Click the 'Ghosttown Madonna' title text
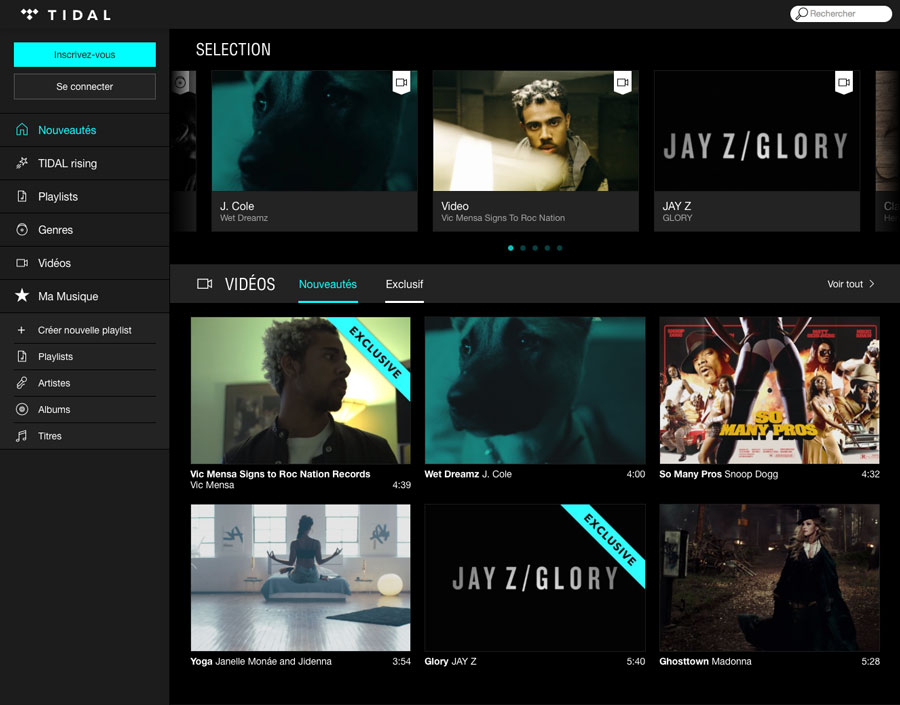900x705 pixels. coord(705,661)
